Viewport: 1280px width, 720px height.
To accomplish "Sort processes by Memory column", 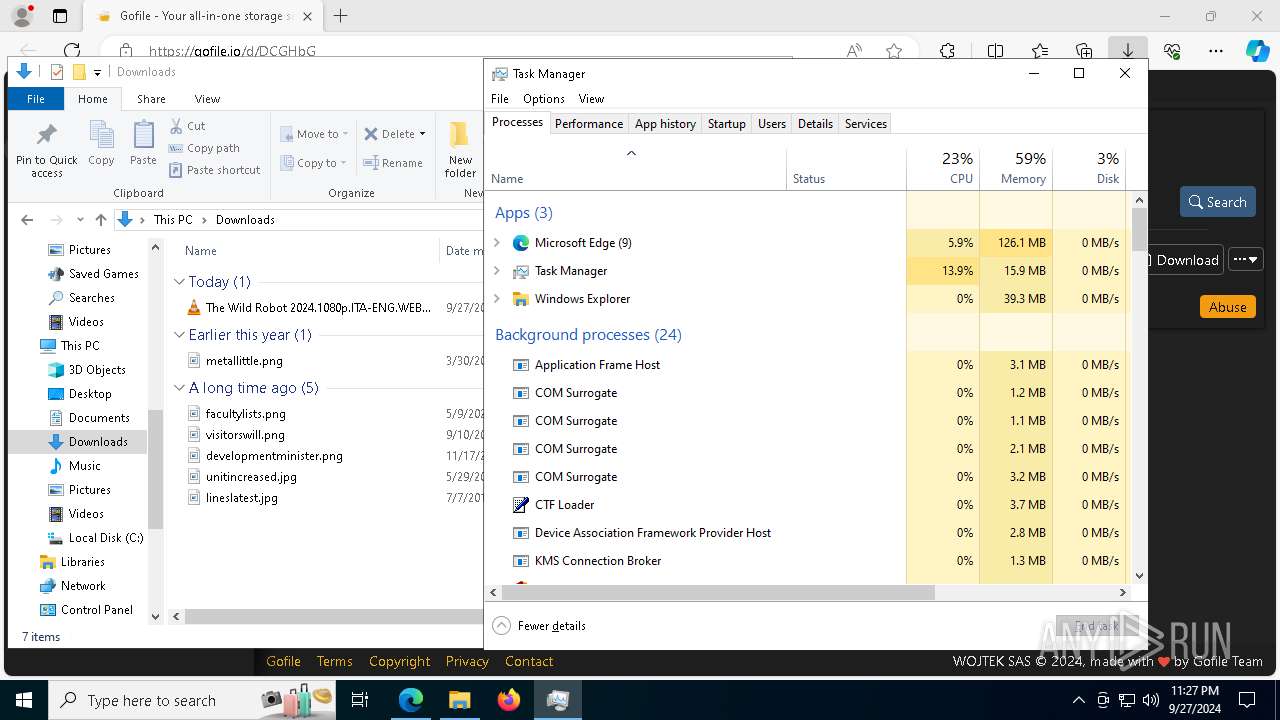I will tap(1016, 168).
